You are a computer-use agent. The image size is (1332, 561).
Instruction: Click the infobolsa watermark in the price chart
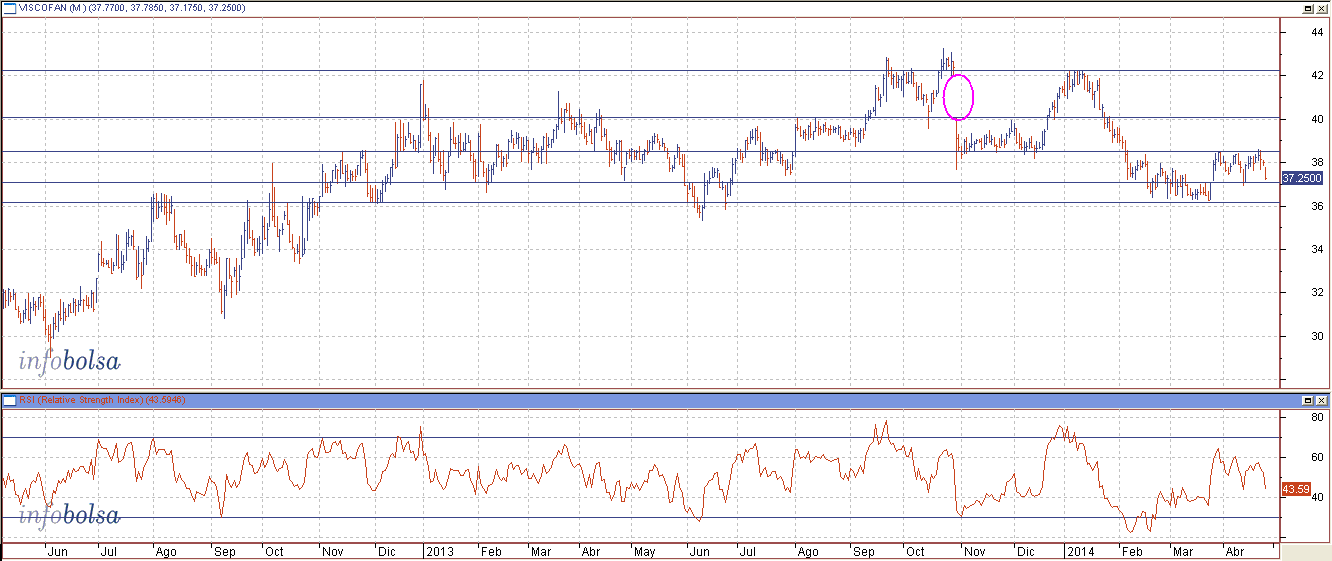(x=69, y=361)
